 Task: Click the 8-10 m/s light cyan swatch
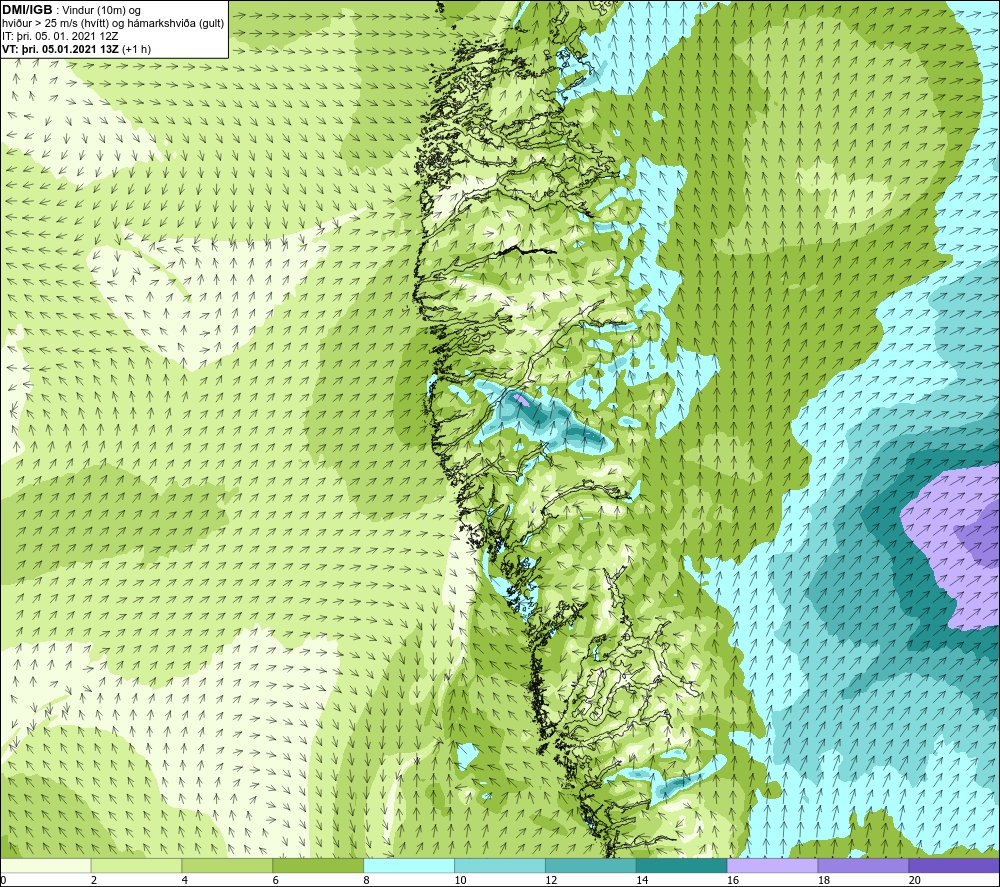tap(409, 865)
